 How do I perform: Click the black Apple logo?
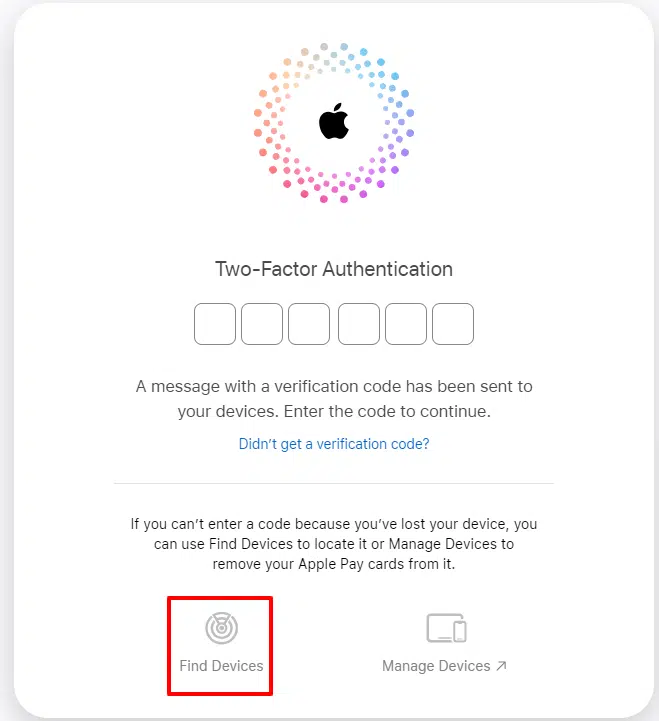click(334, 121)
